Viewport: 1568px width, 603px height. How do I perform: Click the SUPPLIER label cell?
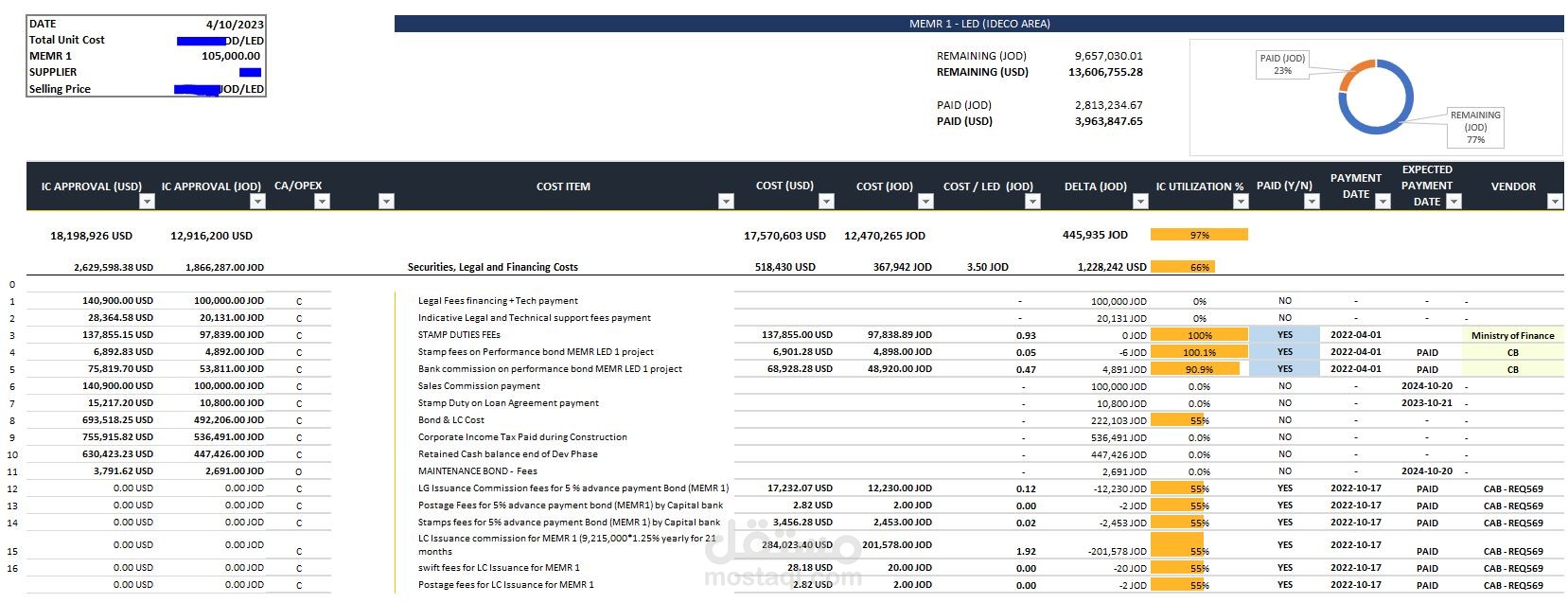click(53, 72)
